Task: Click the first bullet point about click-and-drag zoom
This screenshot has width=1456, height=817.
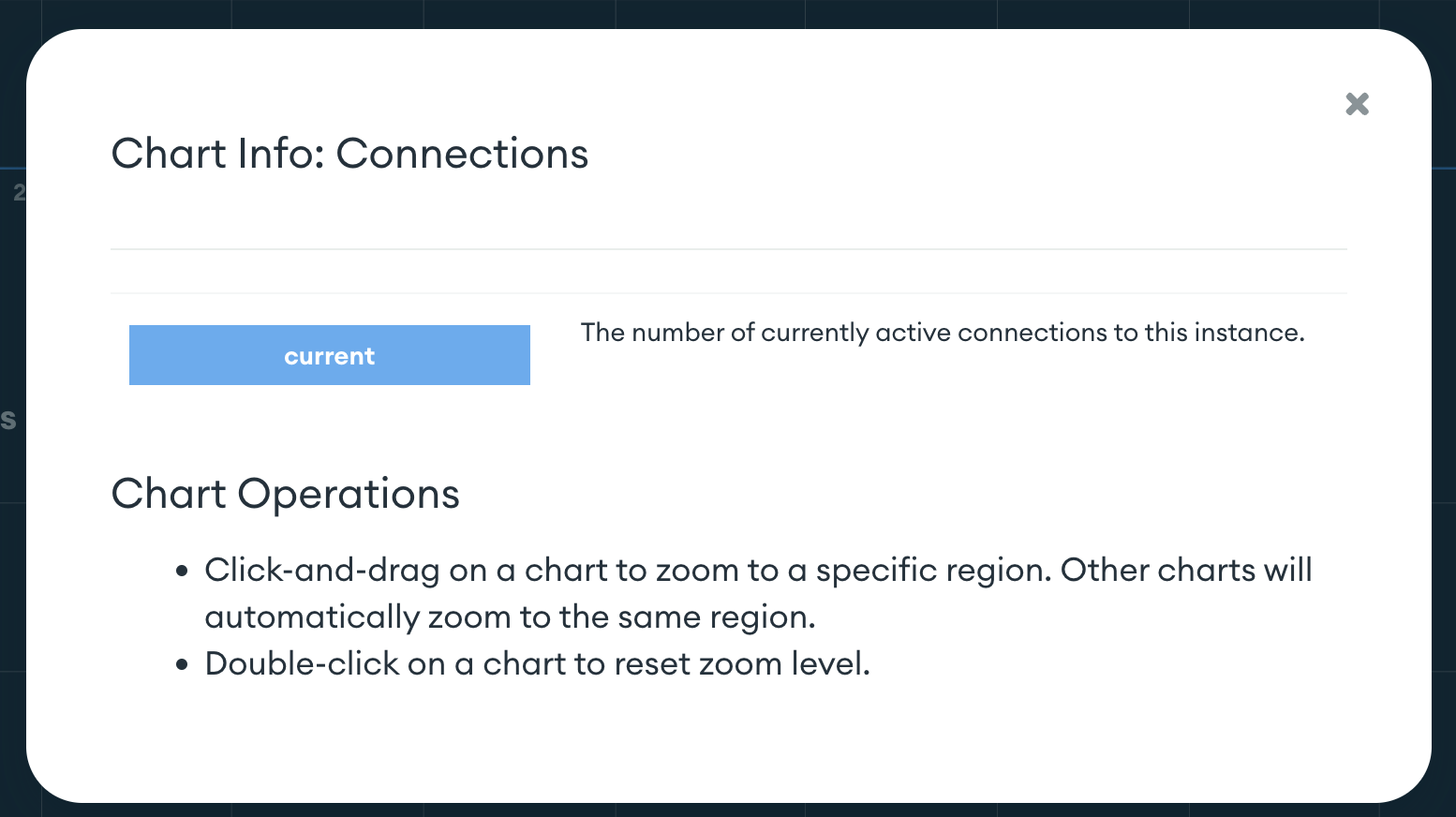Action: (x=757, y=570)
